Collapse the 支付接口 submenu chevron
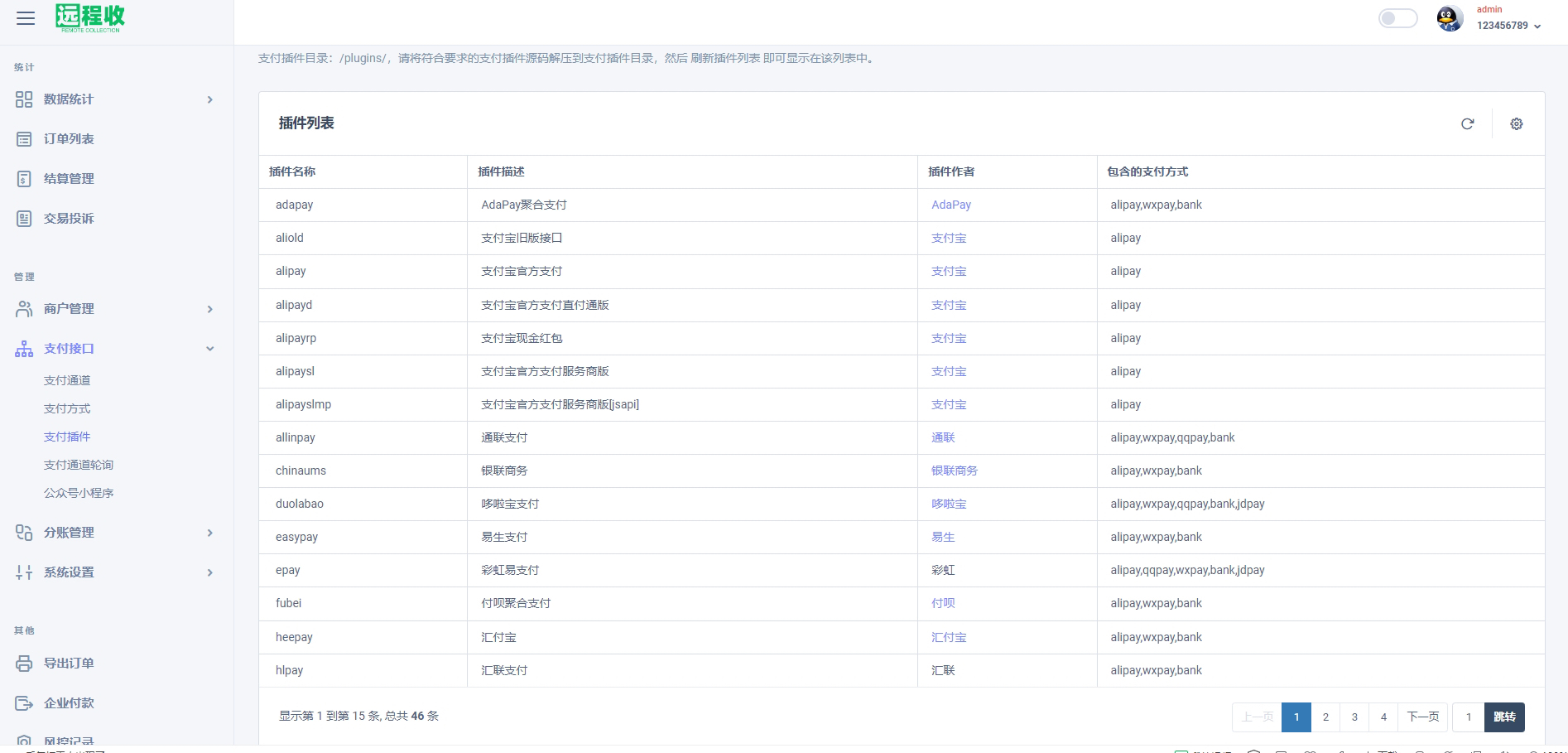 [x=211, y=349]
